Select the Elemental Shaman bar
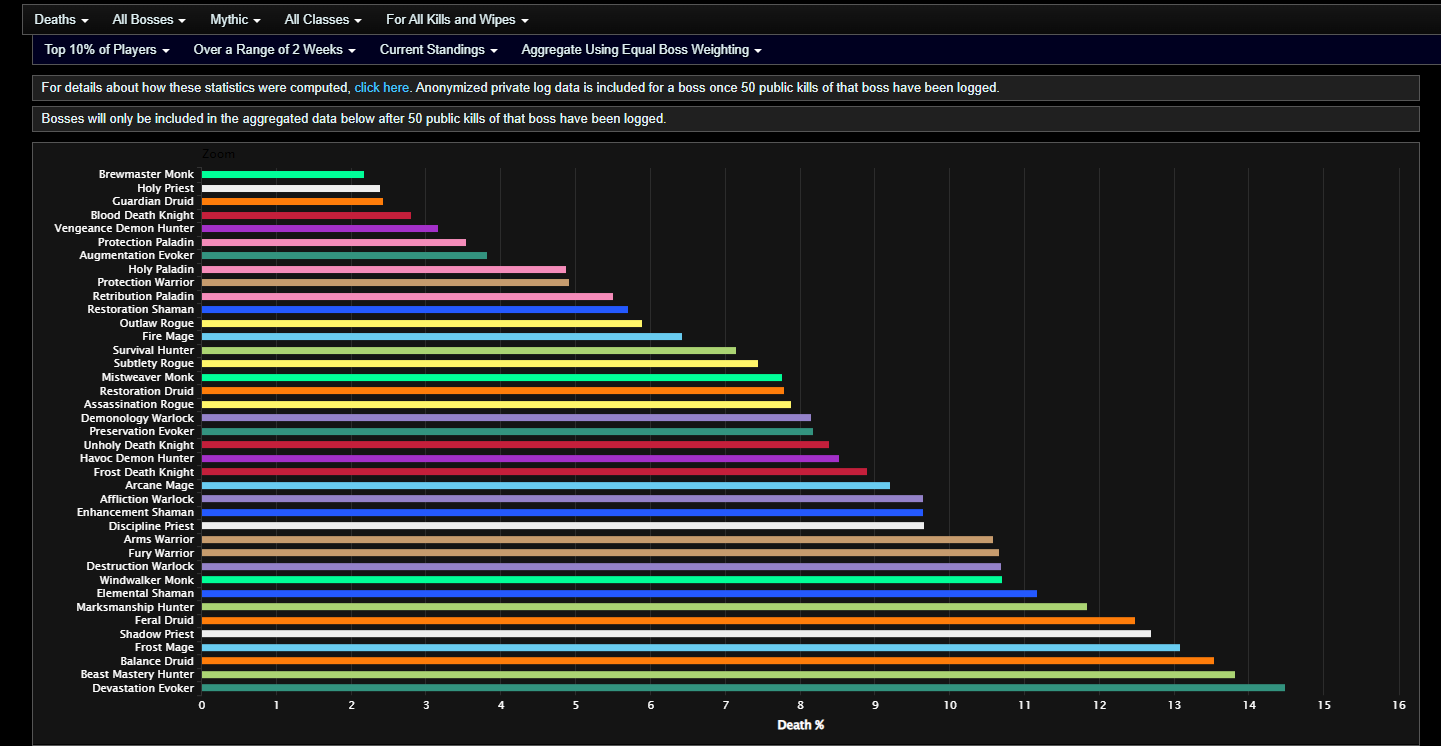The height and width of the screenshot is (746, 1441). [619, 593]
